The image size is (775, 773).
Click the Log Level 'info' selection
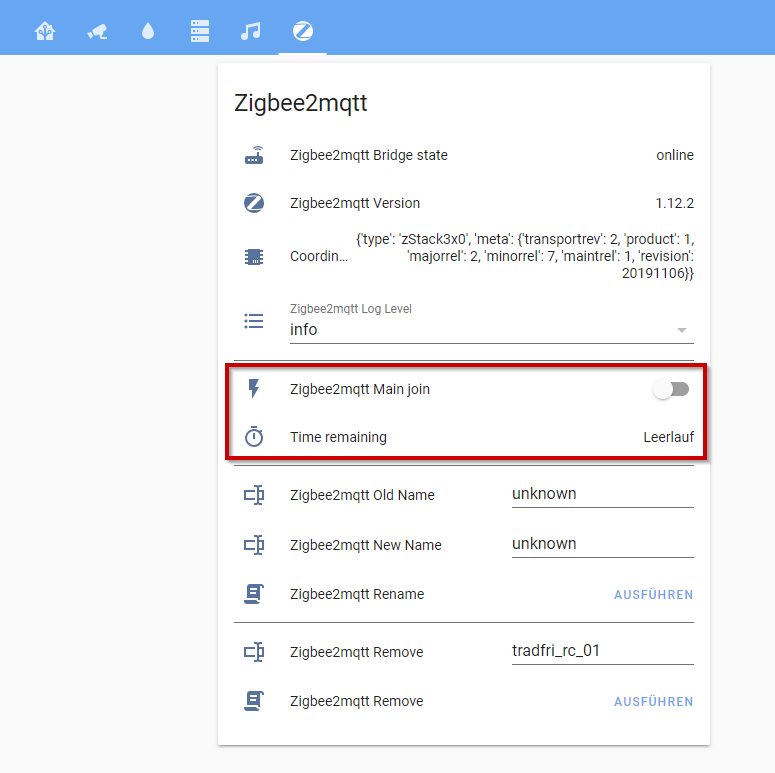click(492, 329)
